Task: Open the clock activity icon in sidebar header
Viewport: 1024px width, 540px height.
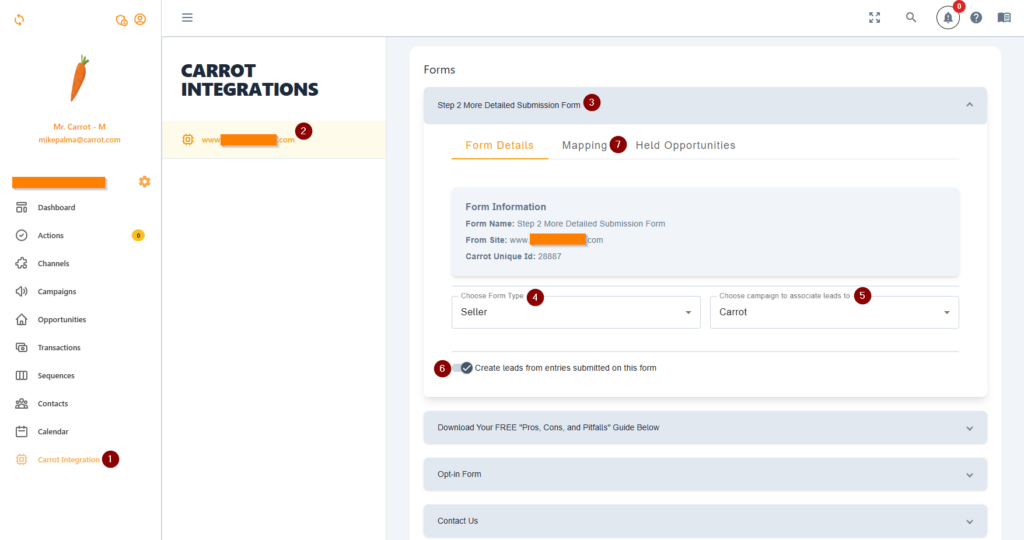Action: pyautogui.click(x=121, y=20)
